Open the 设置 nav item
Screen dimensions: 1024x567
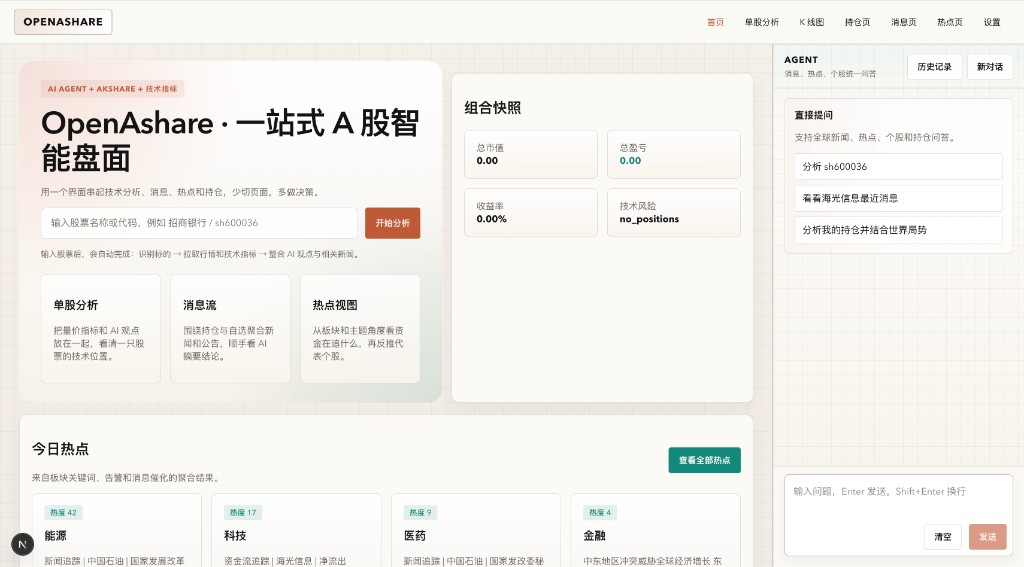pos(992,22)
